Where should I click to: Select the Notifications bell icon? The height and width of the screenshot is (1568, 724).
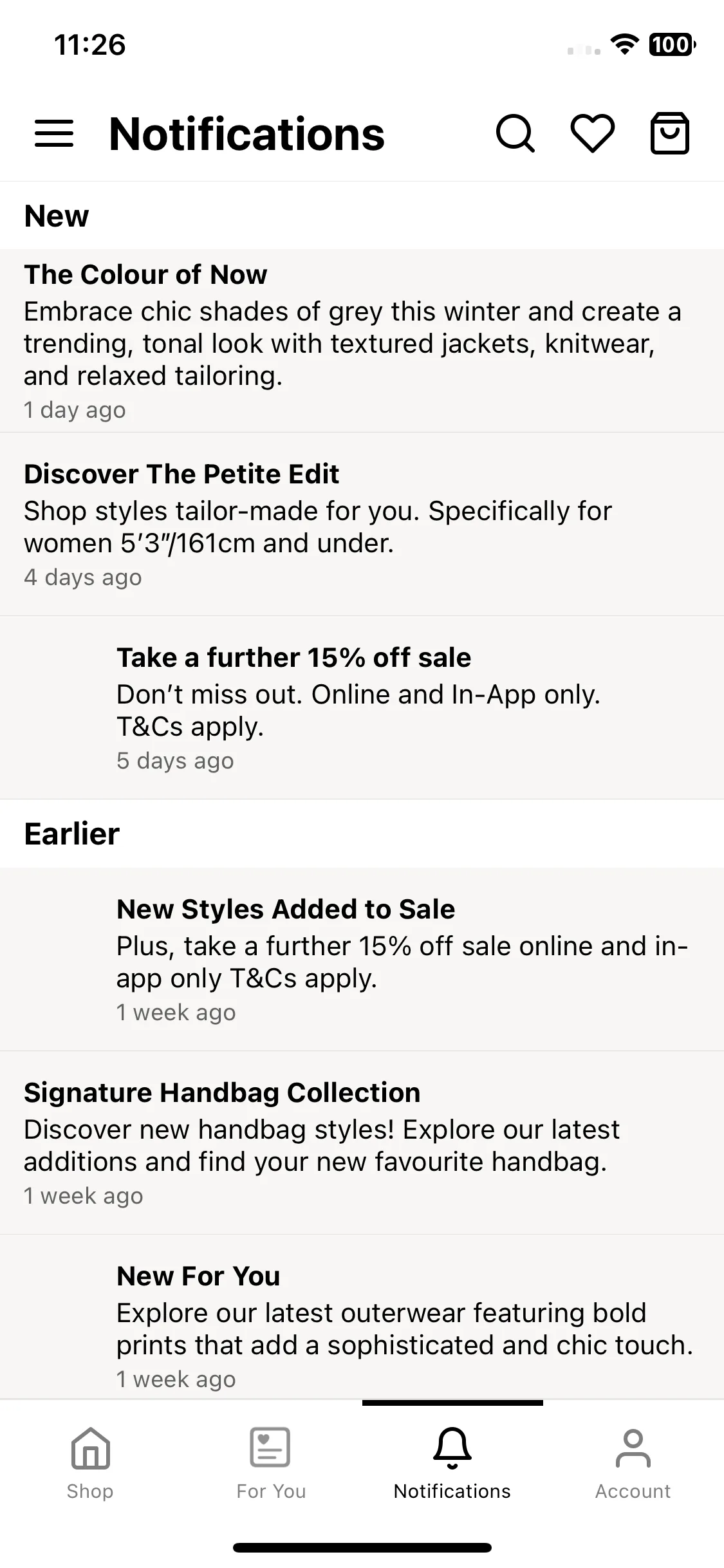click(452, 1448)
